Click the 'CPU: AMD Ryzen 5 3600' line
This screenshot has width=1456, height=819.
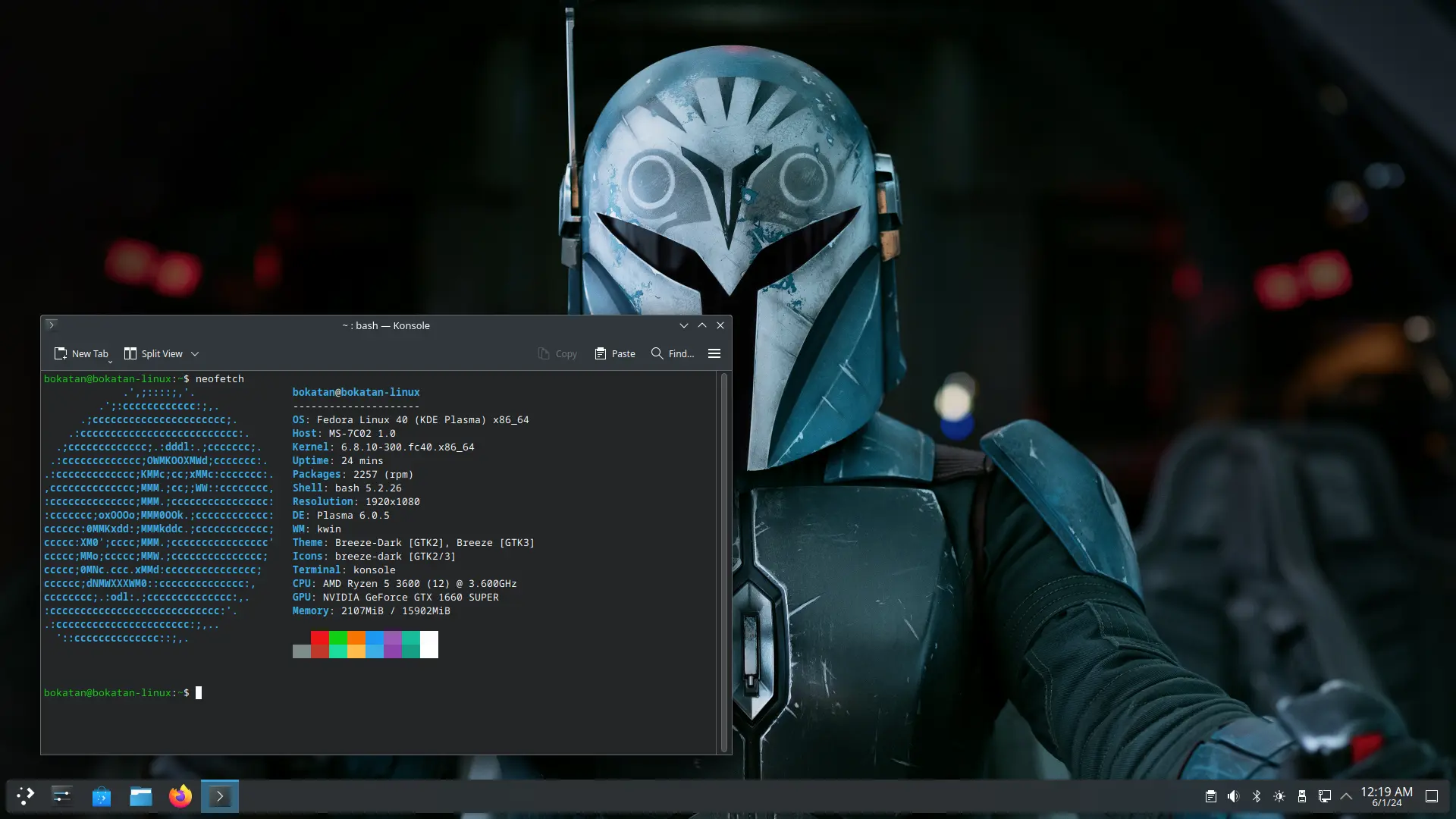(x=405, y=583)
